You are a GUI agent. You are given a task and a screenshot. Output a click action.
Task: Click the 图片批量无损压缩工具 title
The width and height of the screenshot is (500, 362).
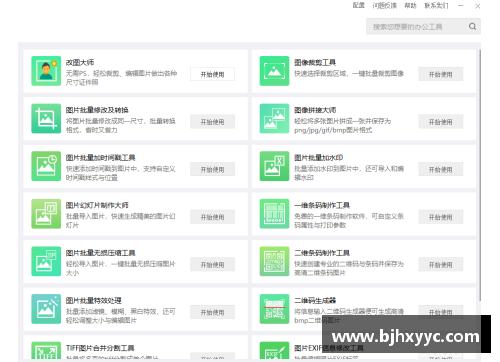[100, 253]
